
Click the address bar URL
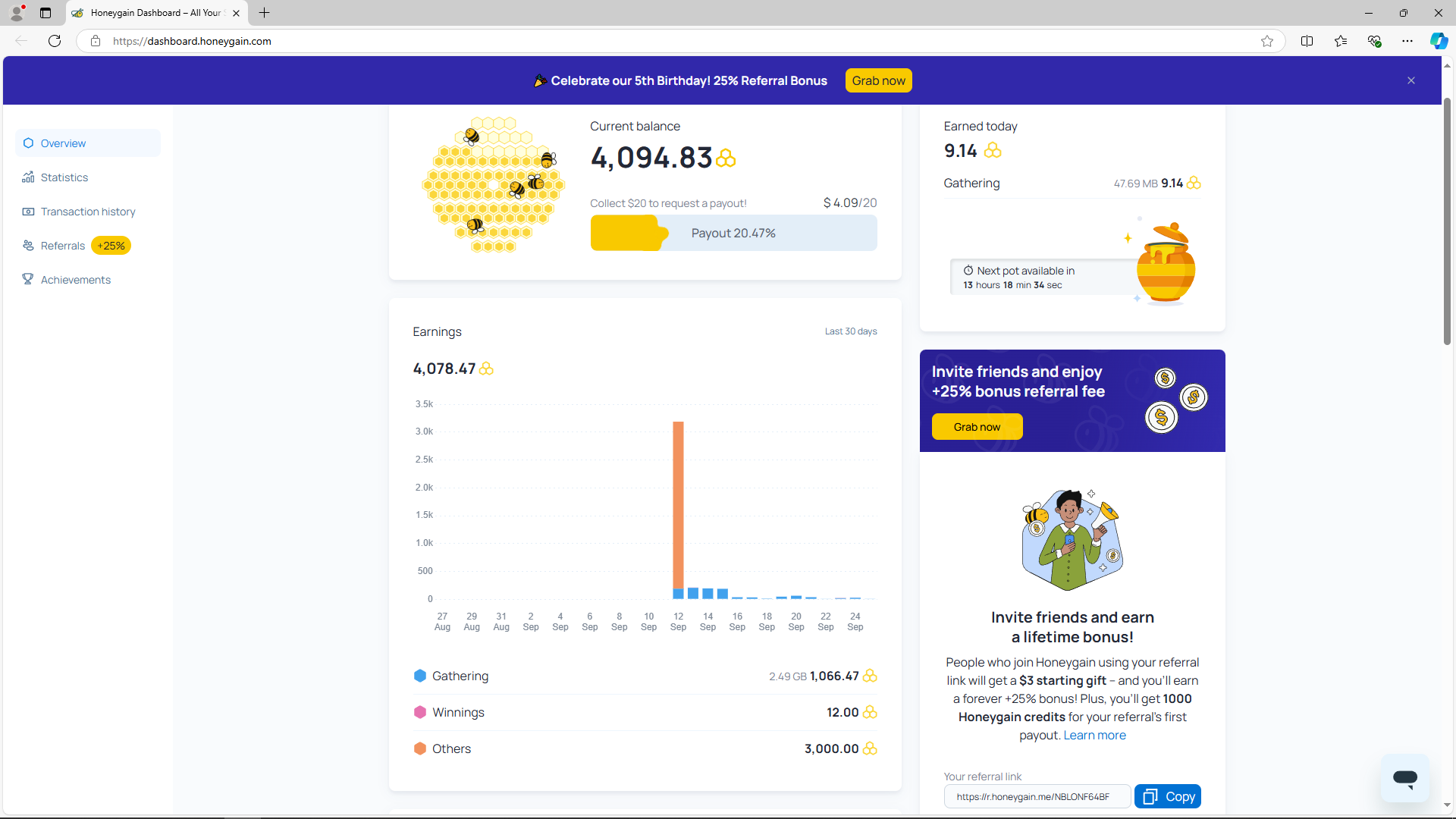[x=192, y=41]
